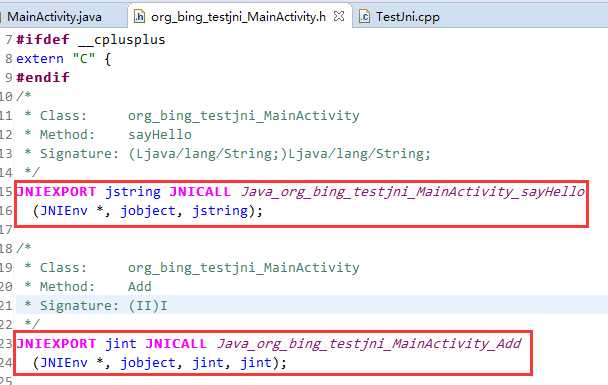The height and width of the screenshot is (385, 608).
Task: Click the jstring return type on line 15
Action: coord(133,192)
